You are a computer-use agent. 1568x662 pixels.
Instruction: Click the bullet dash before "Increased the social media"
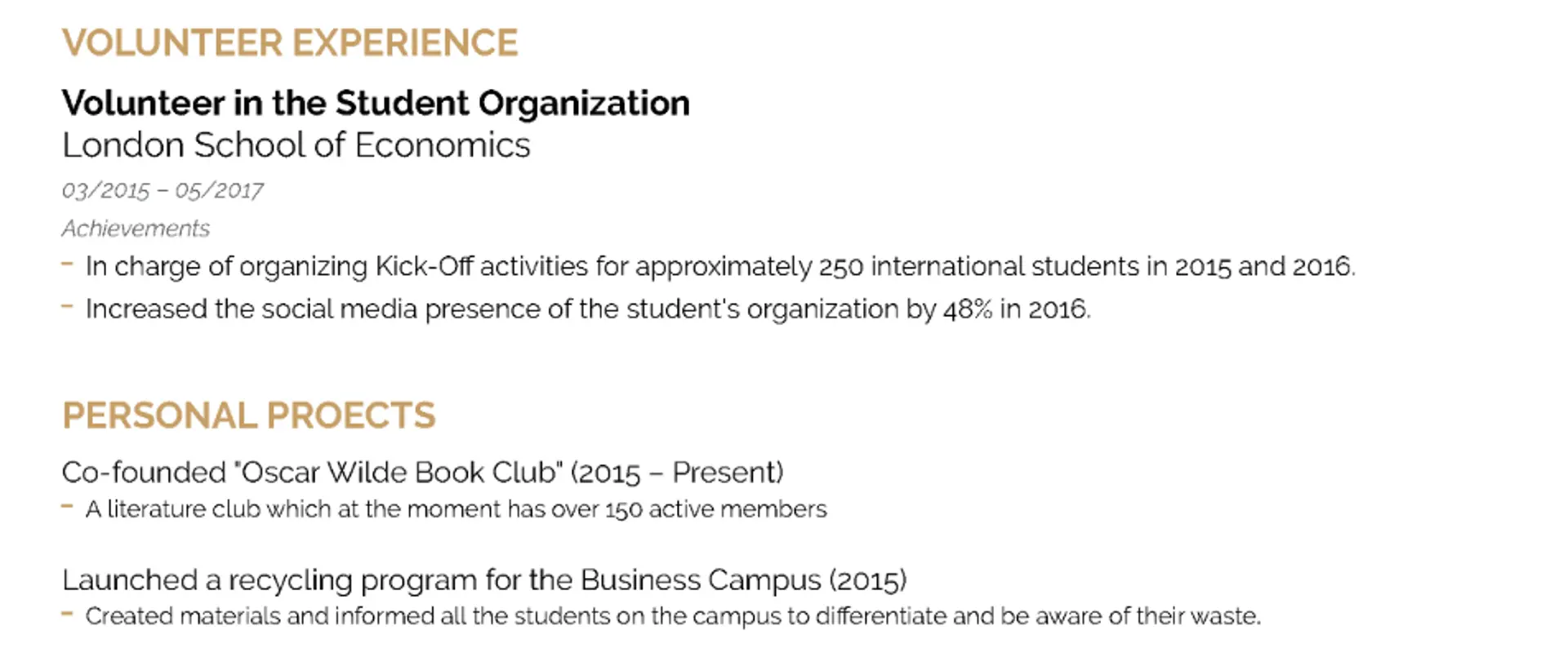tap(68, 307)
